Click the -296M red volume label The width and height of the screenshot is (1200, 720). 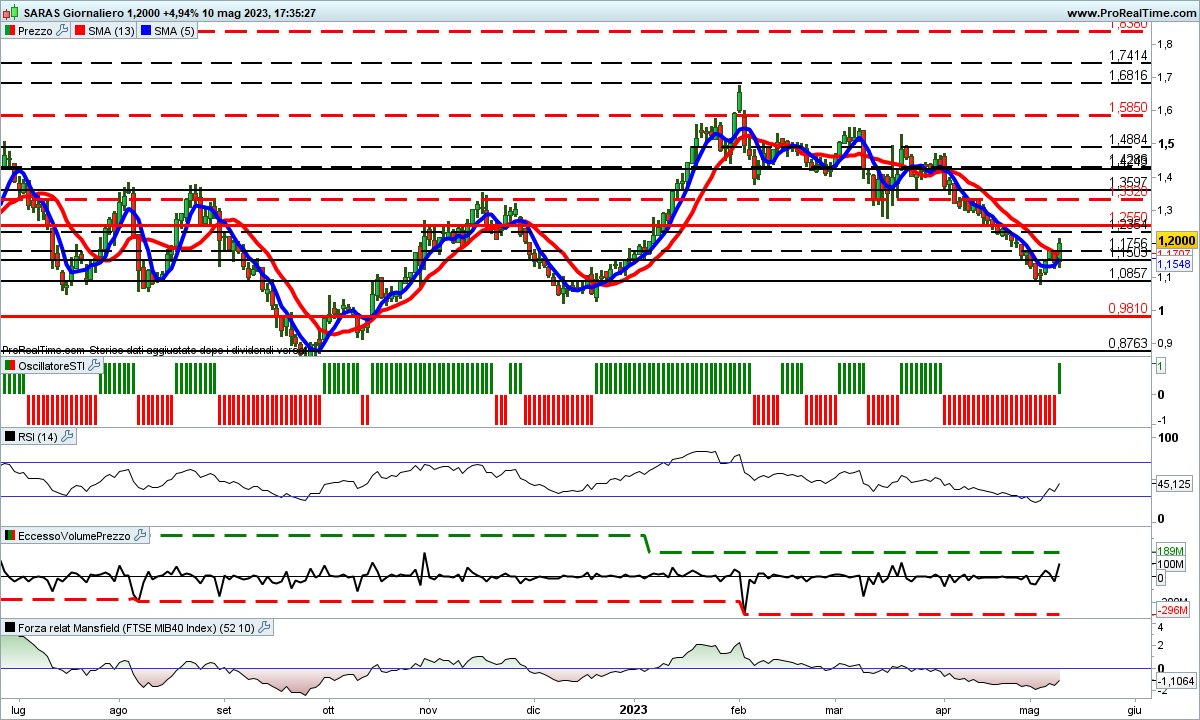(x=1171, y=610)
